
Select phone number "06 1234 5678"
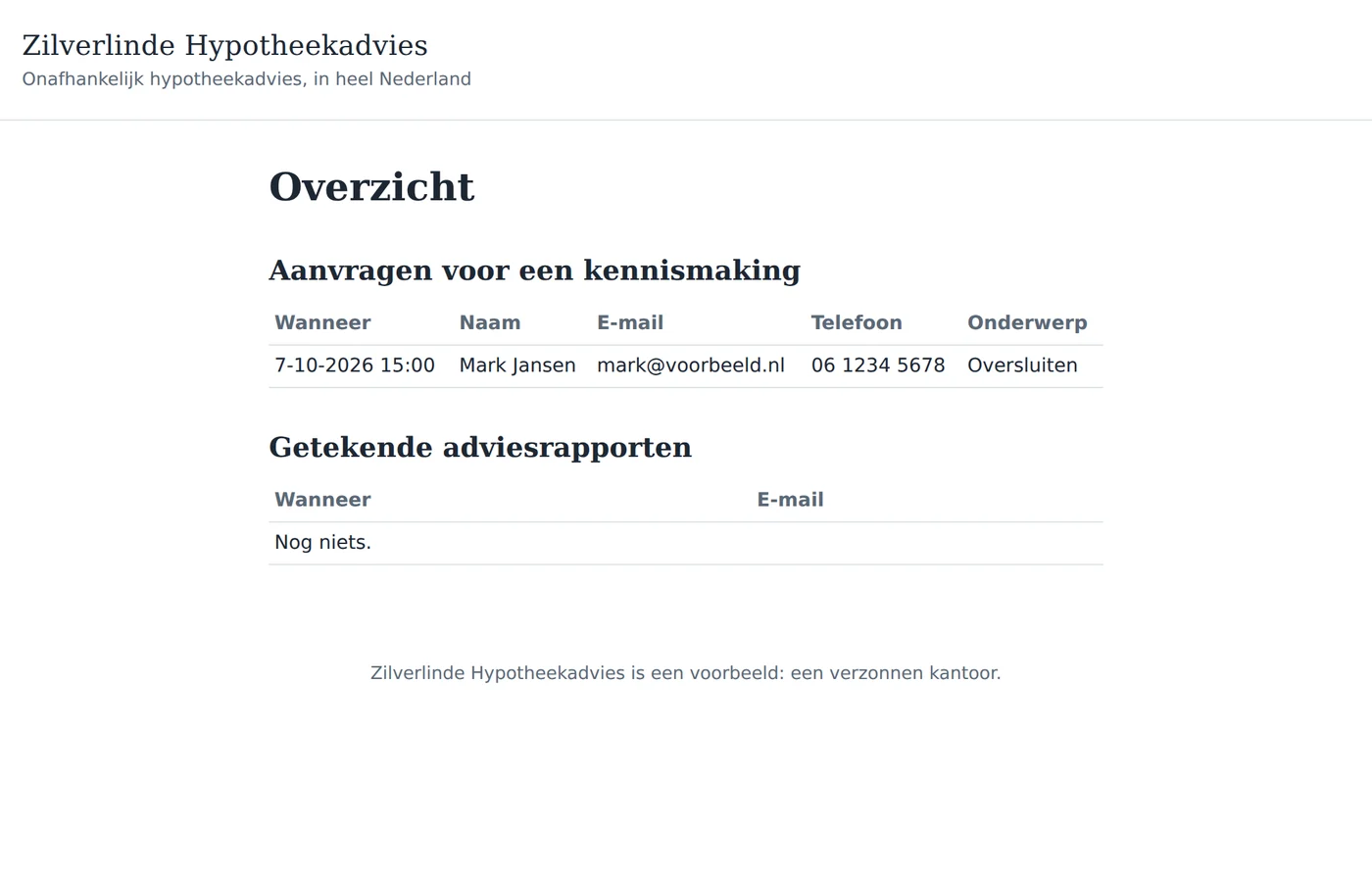click(878, 366)
